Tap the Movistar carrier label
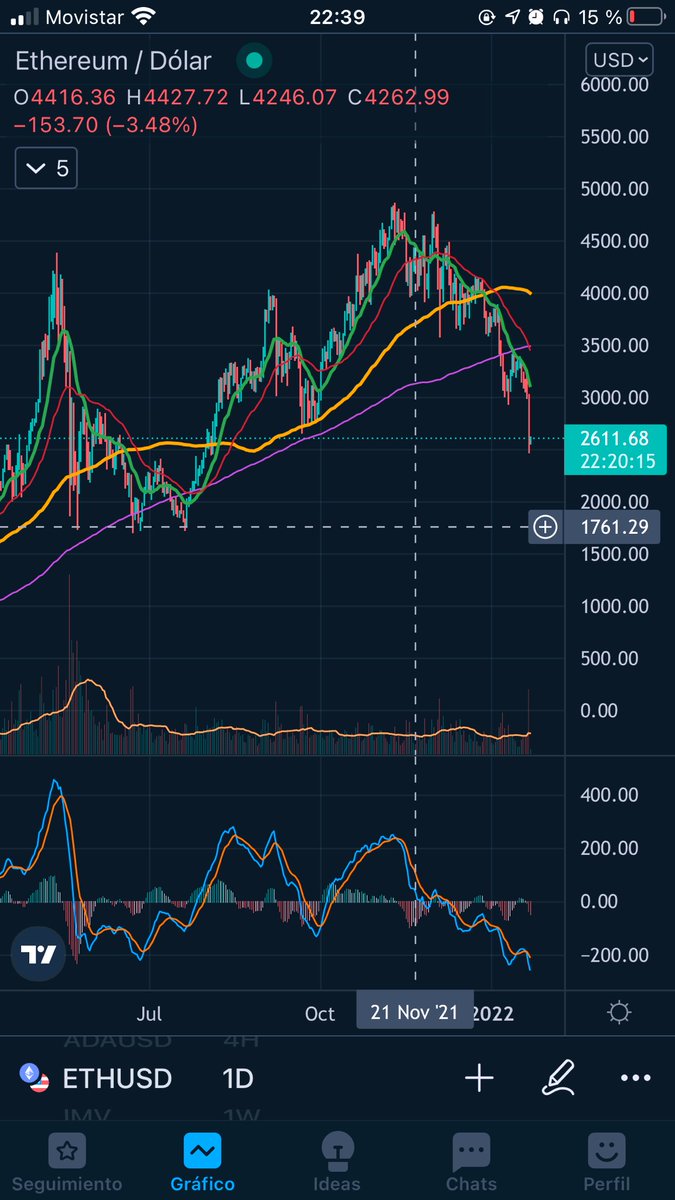This screenshot has width=675, height=1200. click(86, 17)
